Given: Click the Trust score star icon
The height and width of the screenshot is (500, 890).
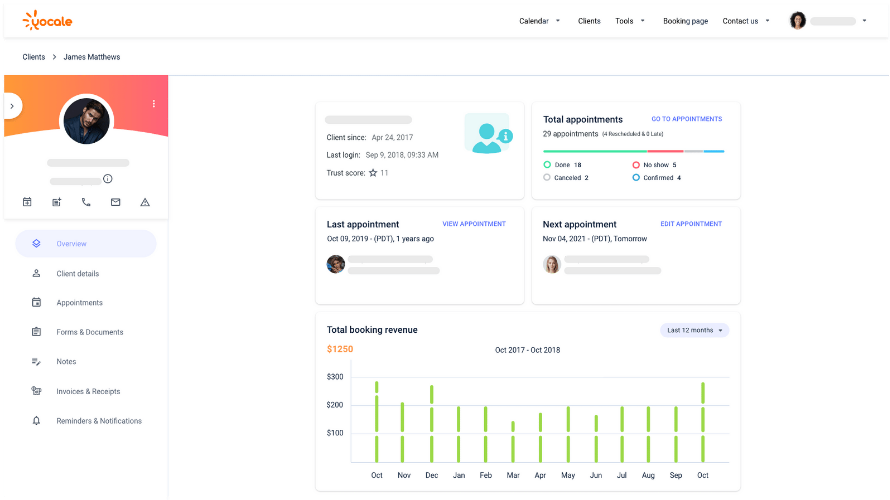Looking at the screenshot, I should click(373, 173).
